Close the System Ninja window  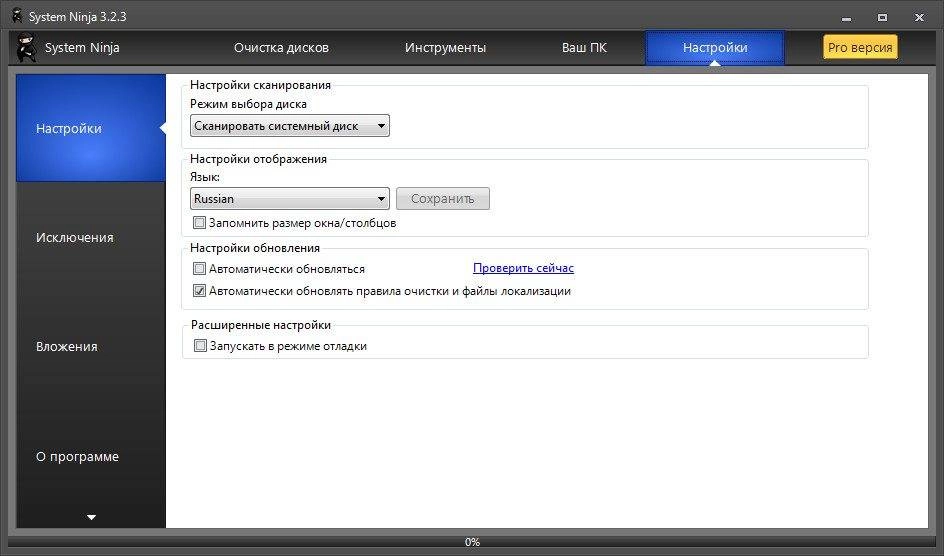pyautogui.click(x=919, y=17)
